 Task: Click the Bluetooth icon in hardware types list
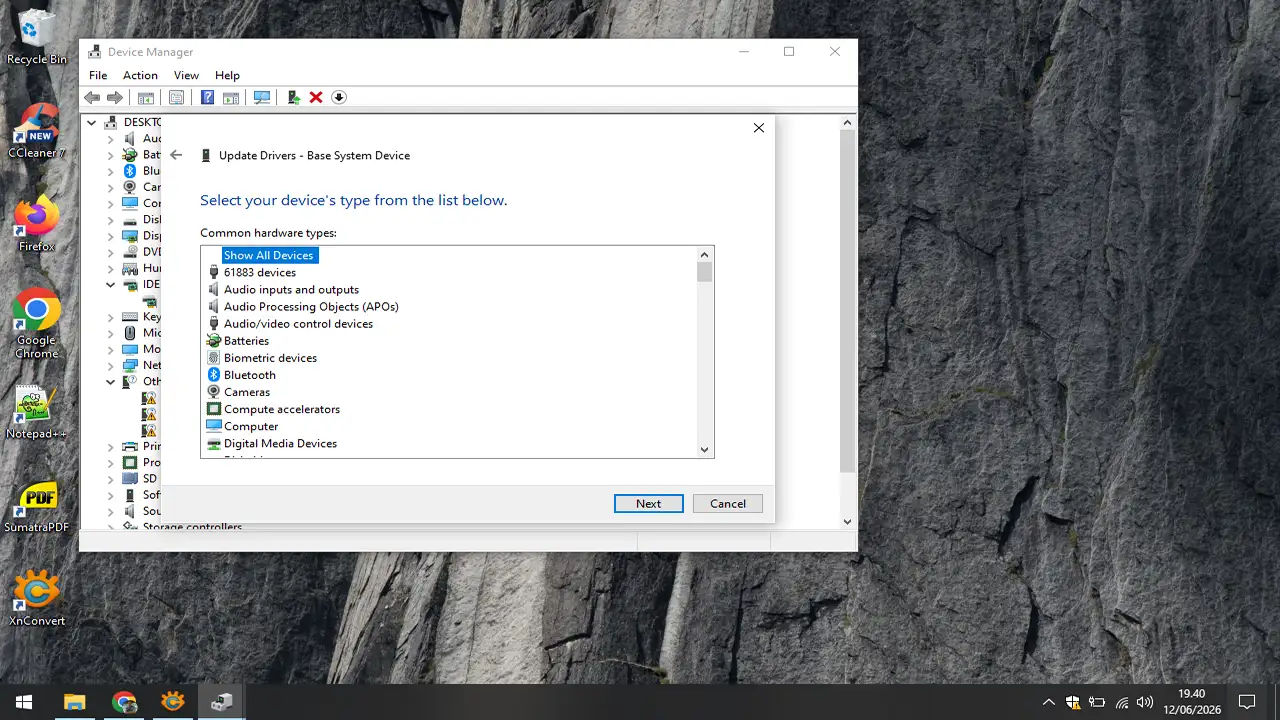213,375
